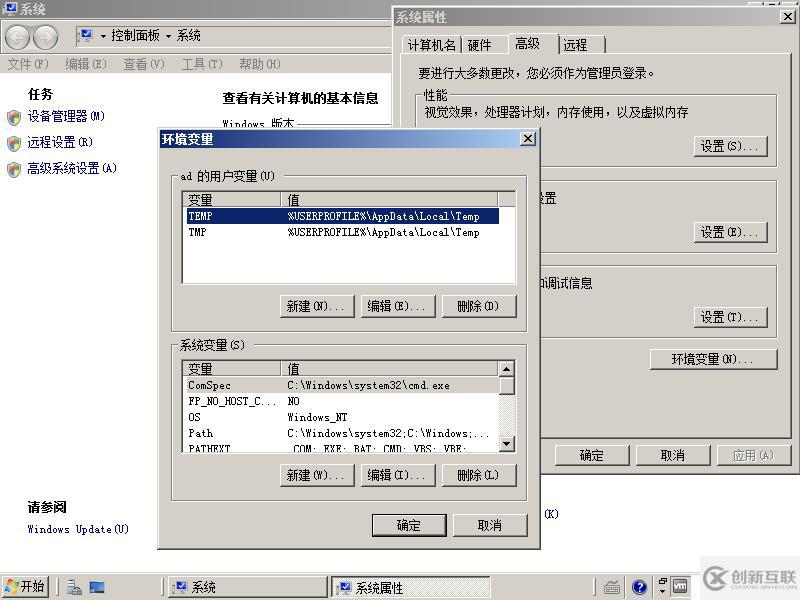Image resolution: width=800 pixels, height=600 pixels.
Task: Expand the 系统 breadcrumb arrow after 控制面板
Action: (x=168, y=36)
